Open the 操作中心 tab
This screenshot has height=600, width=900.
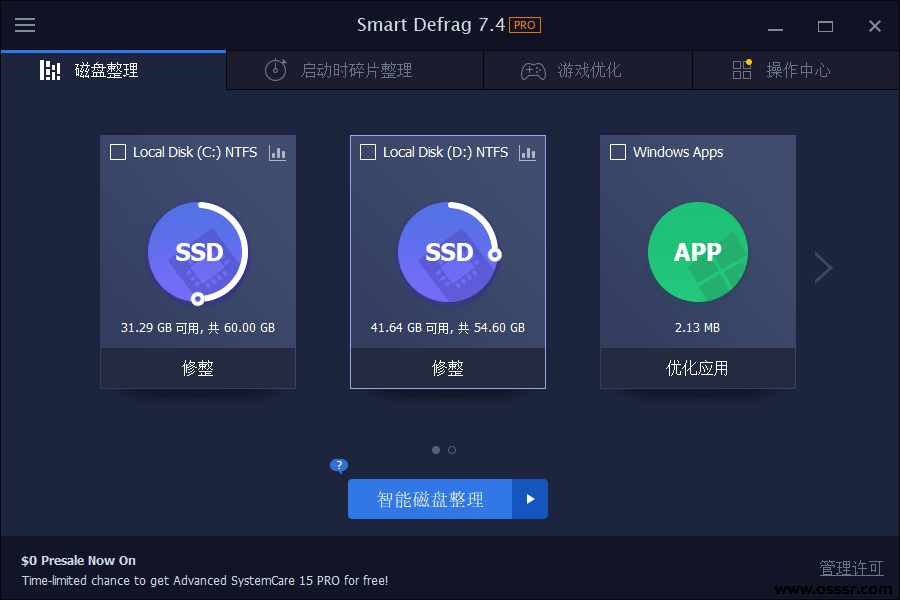796,70
